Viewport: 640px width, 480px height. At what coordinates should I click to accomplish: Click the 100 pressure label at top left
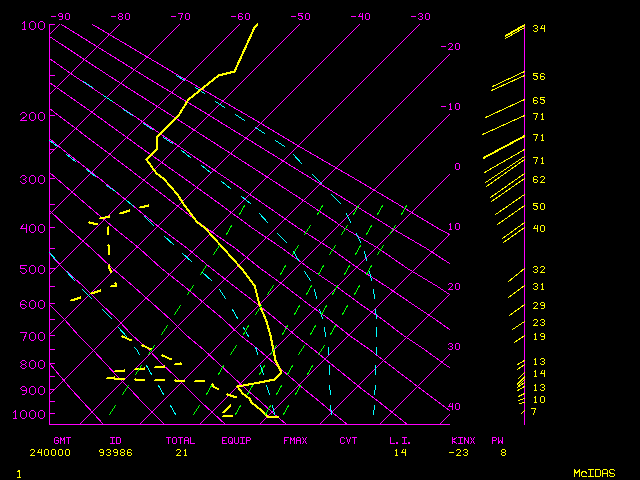[x=33, y=26]
